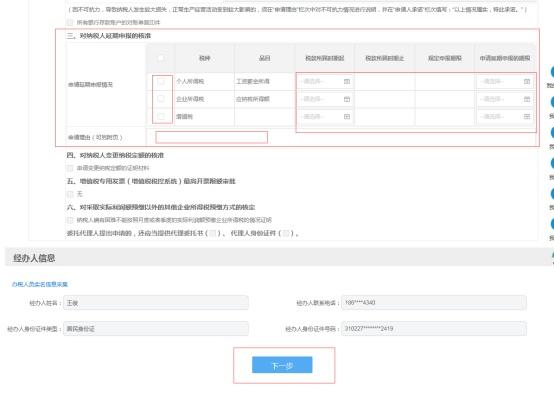
Task: Click the 申请理由 text input box
Action: coord(212,137)
